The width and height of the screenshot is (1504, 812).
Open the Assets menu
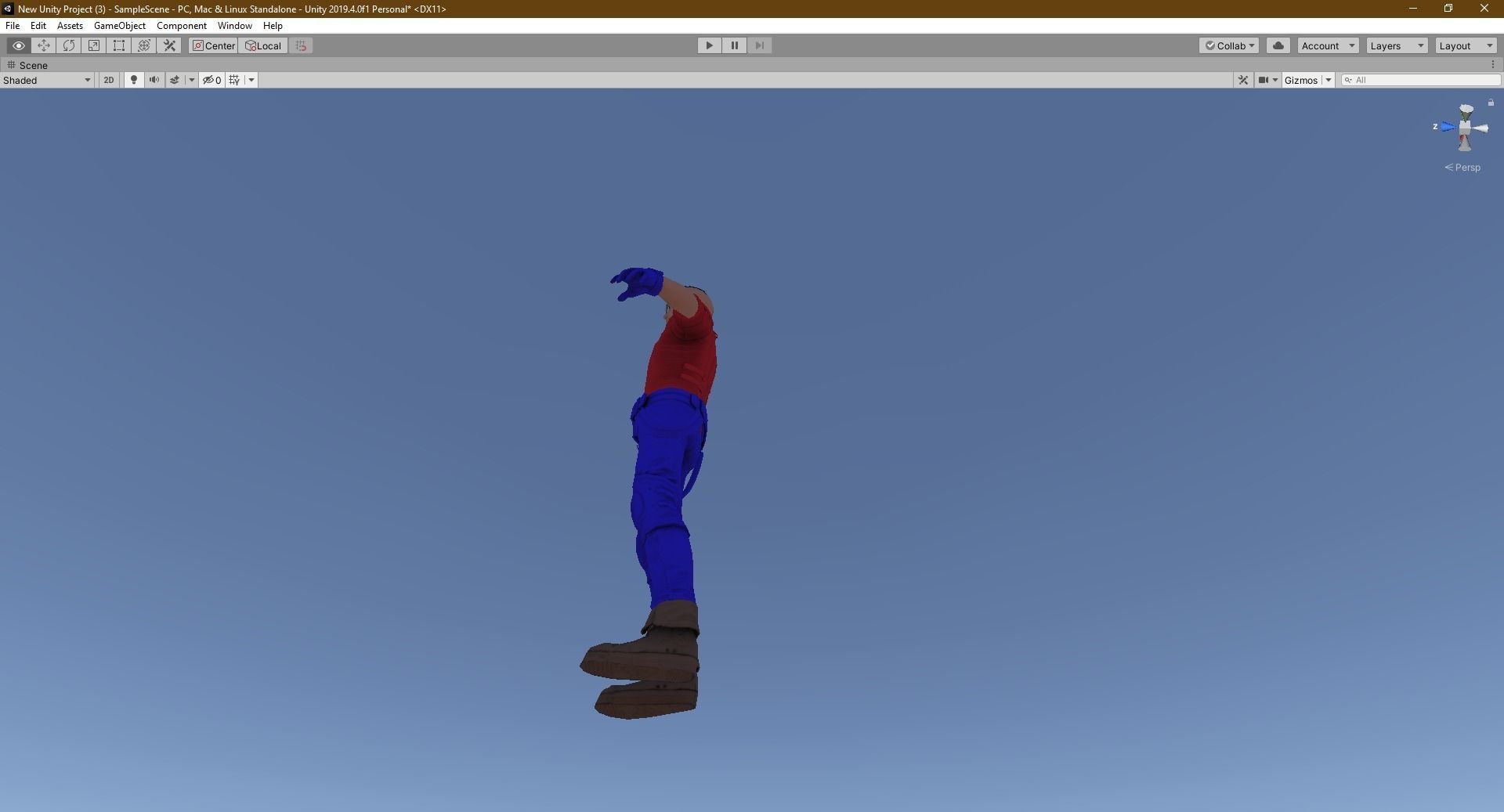70,26
